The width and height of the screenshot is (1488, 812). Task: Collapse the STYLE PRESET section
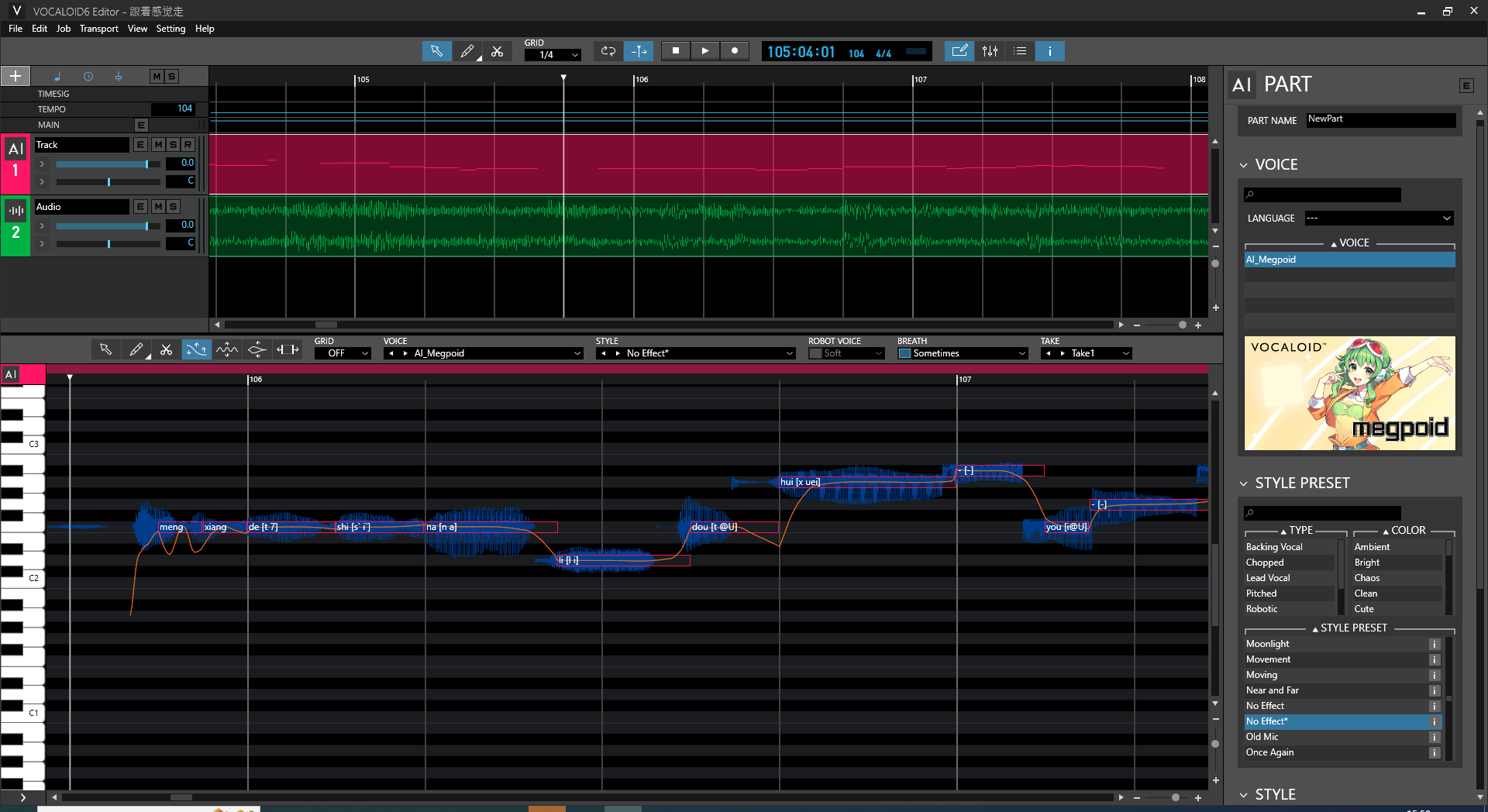click(1244, 483)
